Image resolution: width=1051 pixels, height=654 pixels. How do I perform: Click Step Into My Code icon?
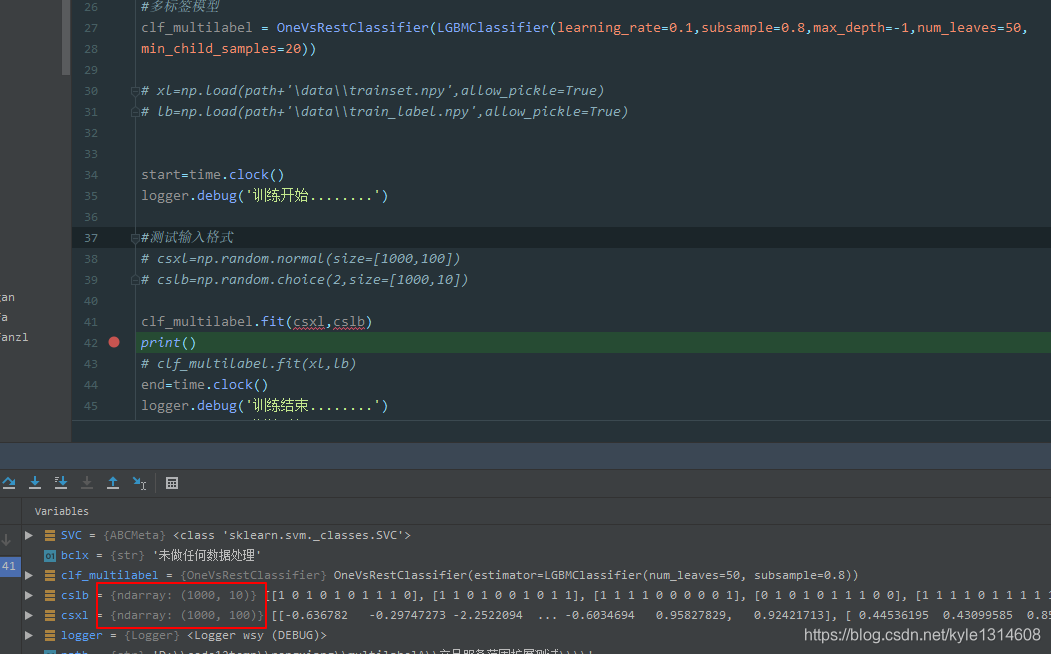(61, 482)
